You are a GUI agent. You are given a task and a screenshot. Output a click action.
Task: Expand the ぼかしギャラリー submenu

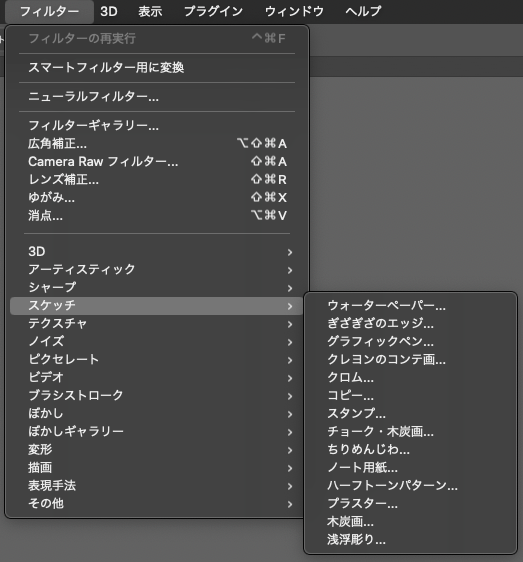click(x=157, y=432)
